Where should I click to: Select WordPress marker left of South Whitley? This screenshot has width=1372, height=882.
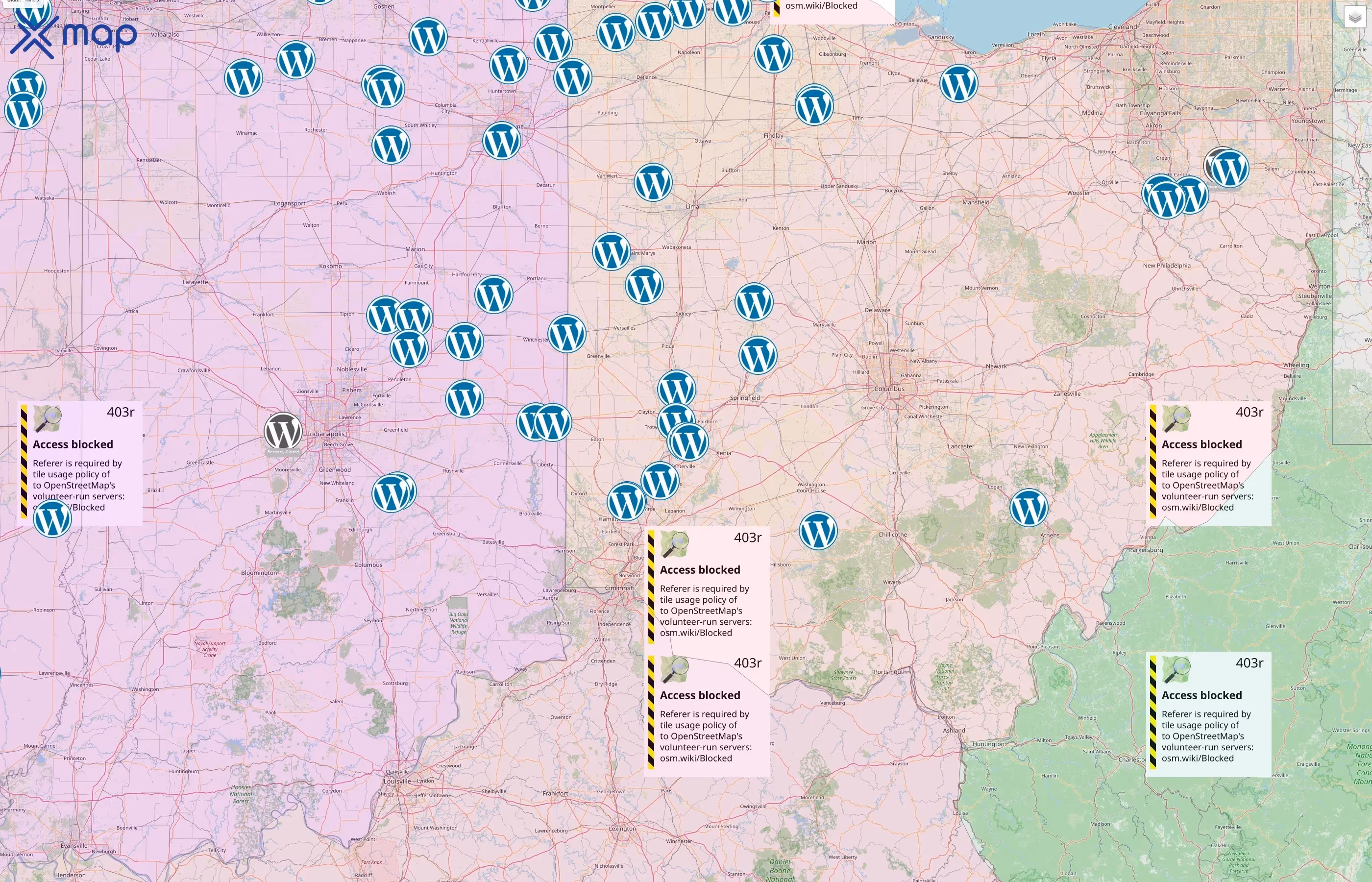tap(391, 145)
